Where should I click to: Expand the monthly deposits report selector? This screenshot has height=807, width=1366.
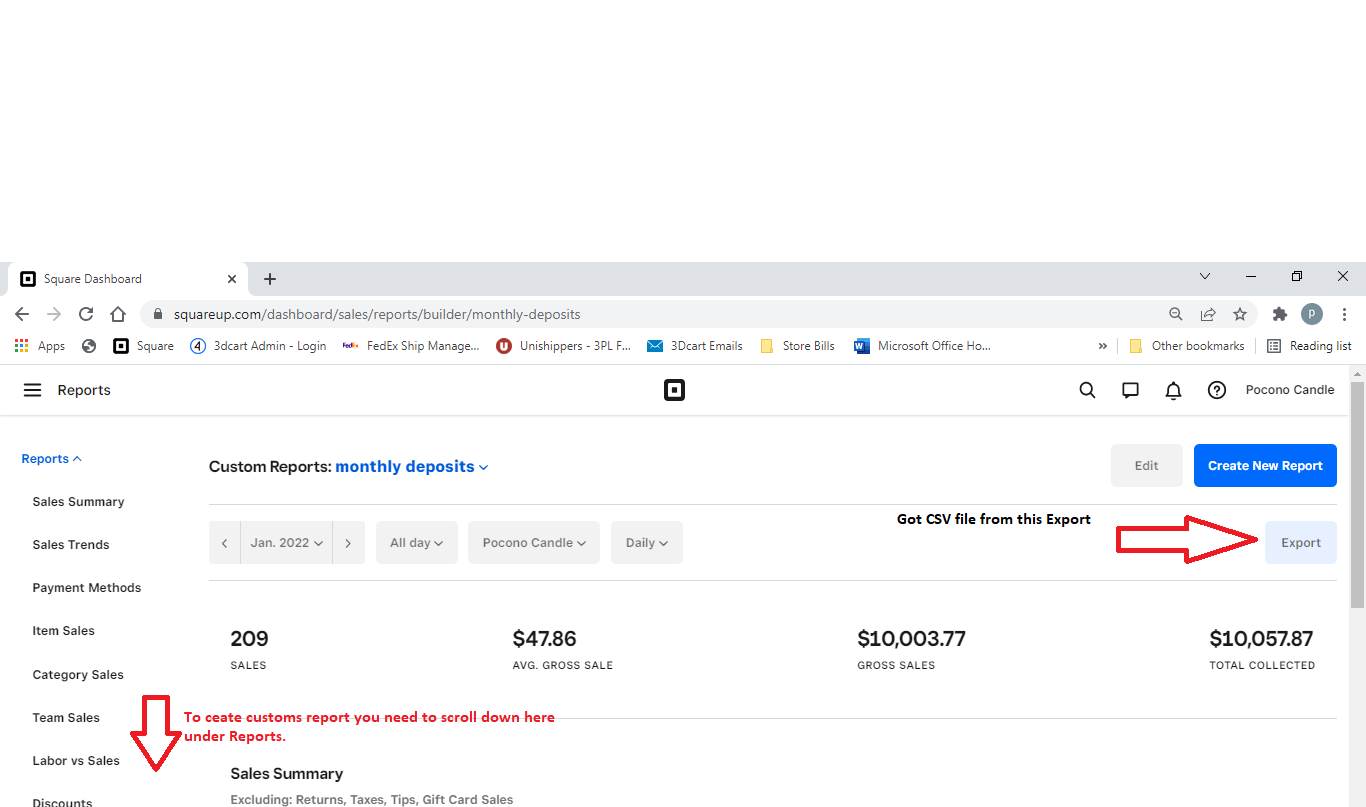411,467
